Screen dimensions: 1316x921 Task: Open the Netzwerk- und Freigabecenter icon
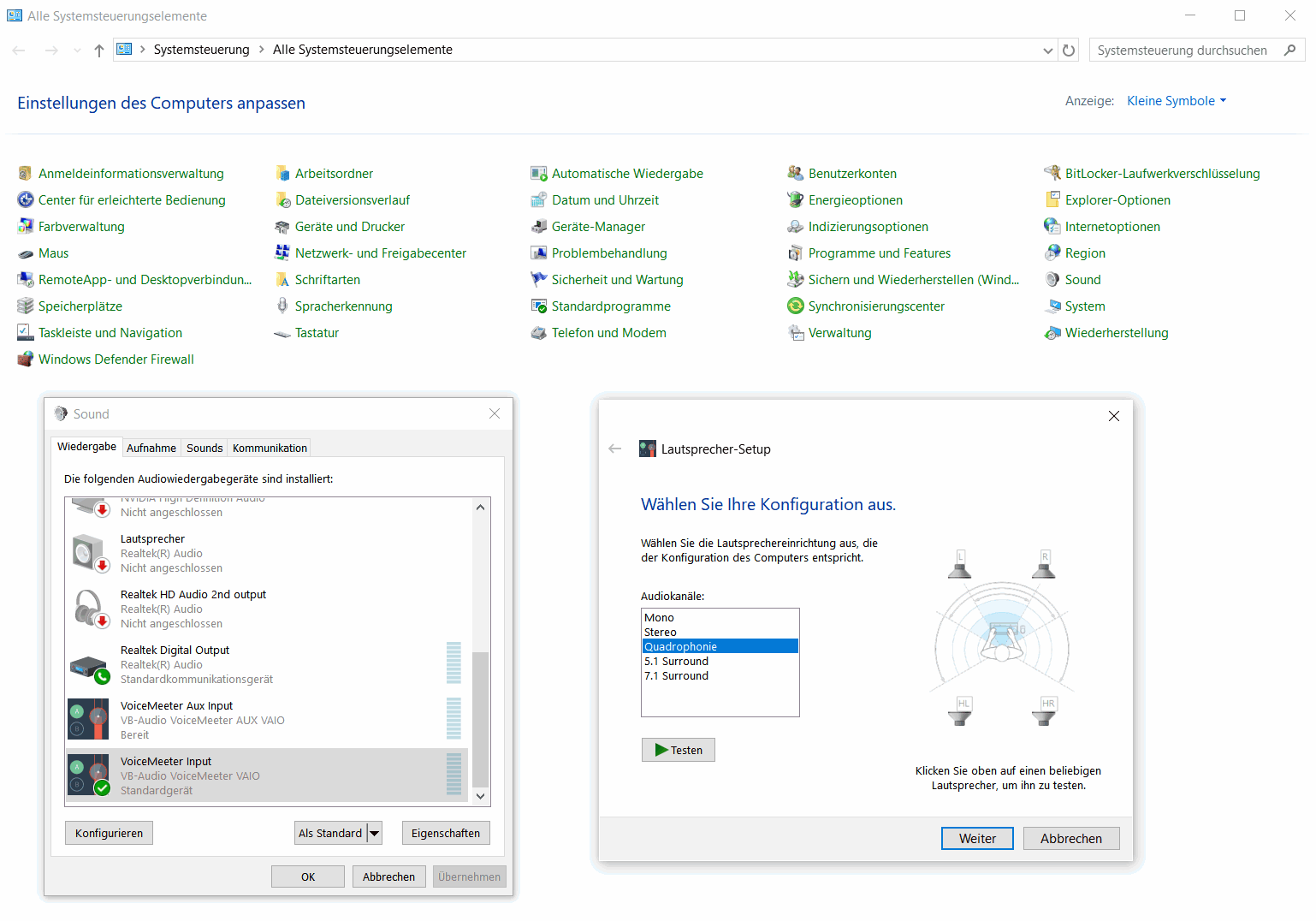[282, 253]
